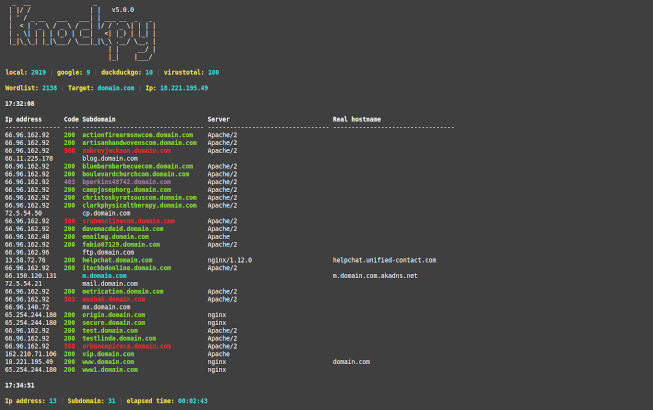Click the 'campjosephorg.domain.com' subdomain
This screenshot has height=410, width=653.
126,190
